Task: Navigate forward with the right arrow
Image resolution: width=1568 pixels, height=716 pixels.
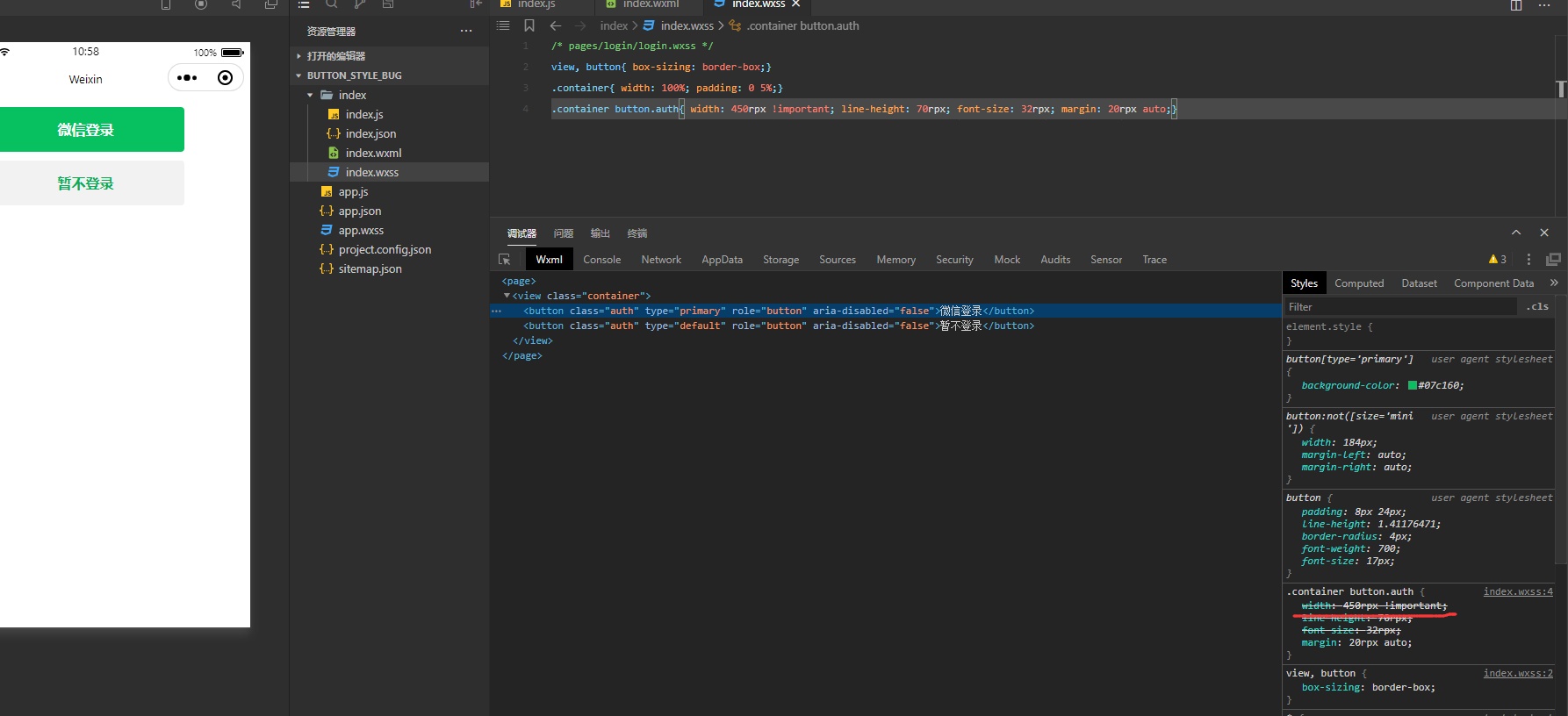Action: pos(580,26)
